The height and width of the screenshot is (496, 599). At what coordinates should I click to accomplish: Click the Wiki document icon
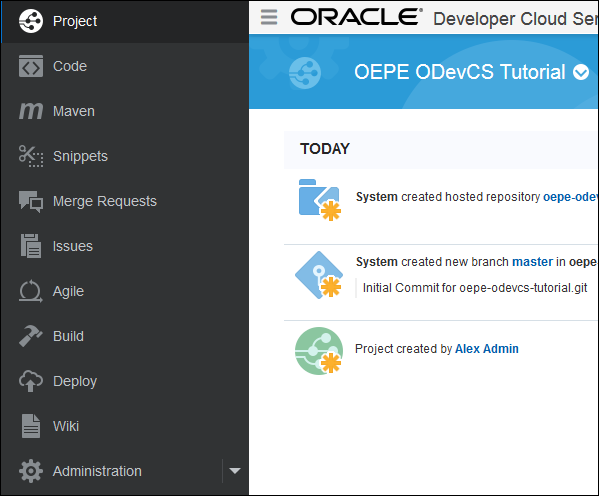[31, 426]
